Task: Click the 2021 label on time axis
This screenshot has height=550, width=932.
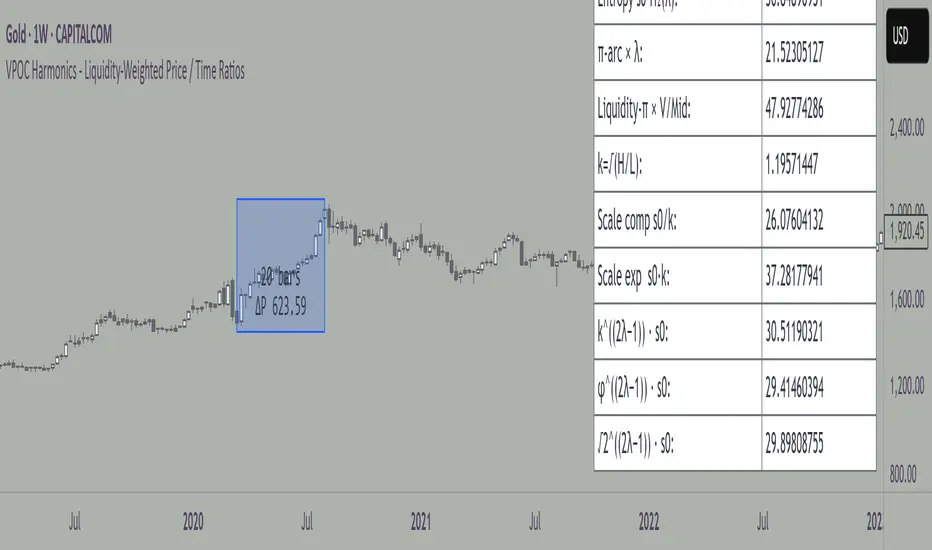Action: coord(420,521)
